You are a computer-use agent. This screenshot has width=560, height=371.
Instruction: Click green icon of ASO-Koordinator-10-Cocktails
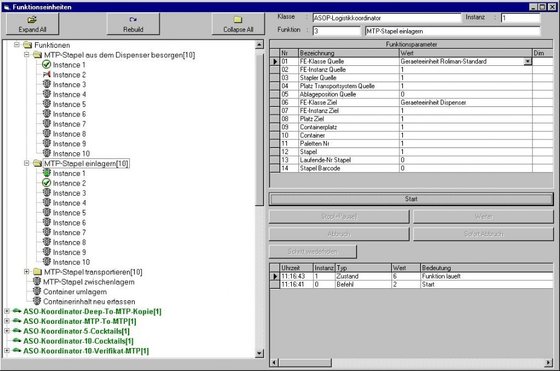(x=17, y=341)
